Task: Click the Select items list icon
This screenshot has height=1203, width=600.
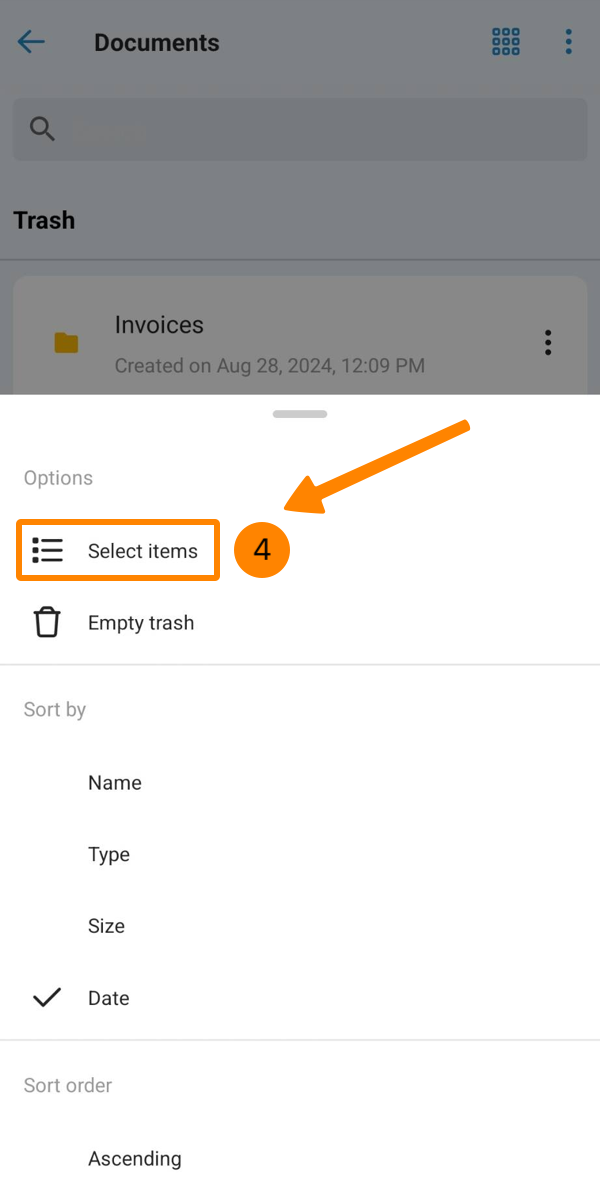Action: (x=47, y=551)
